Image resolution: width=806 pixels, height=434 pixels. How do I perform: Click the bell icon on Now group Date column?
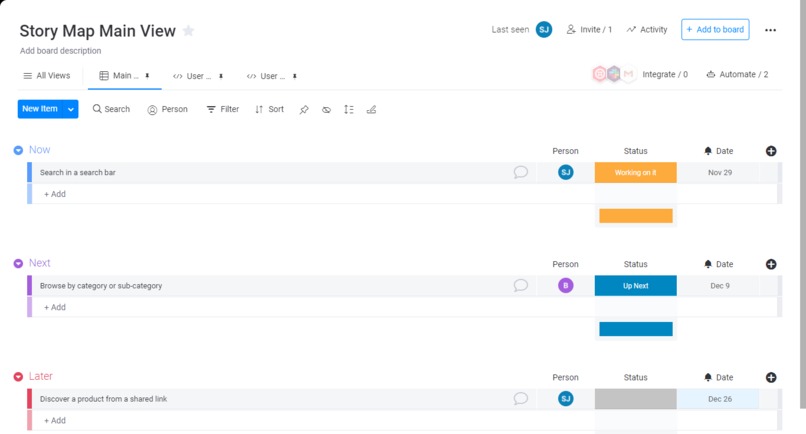708,151
